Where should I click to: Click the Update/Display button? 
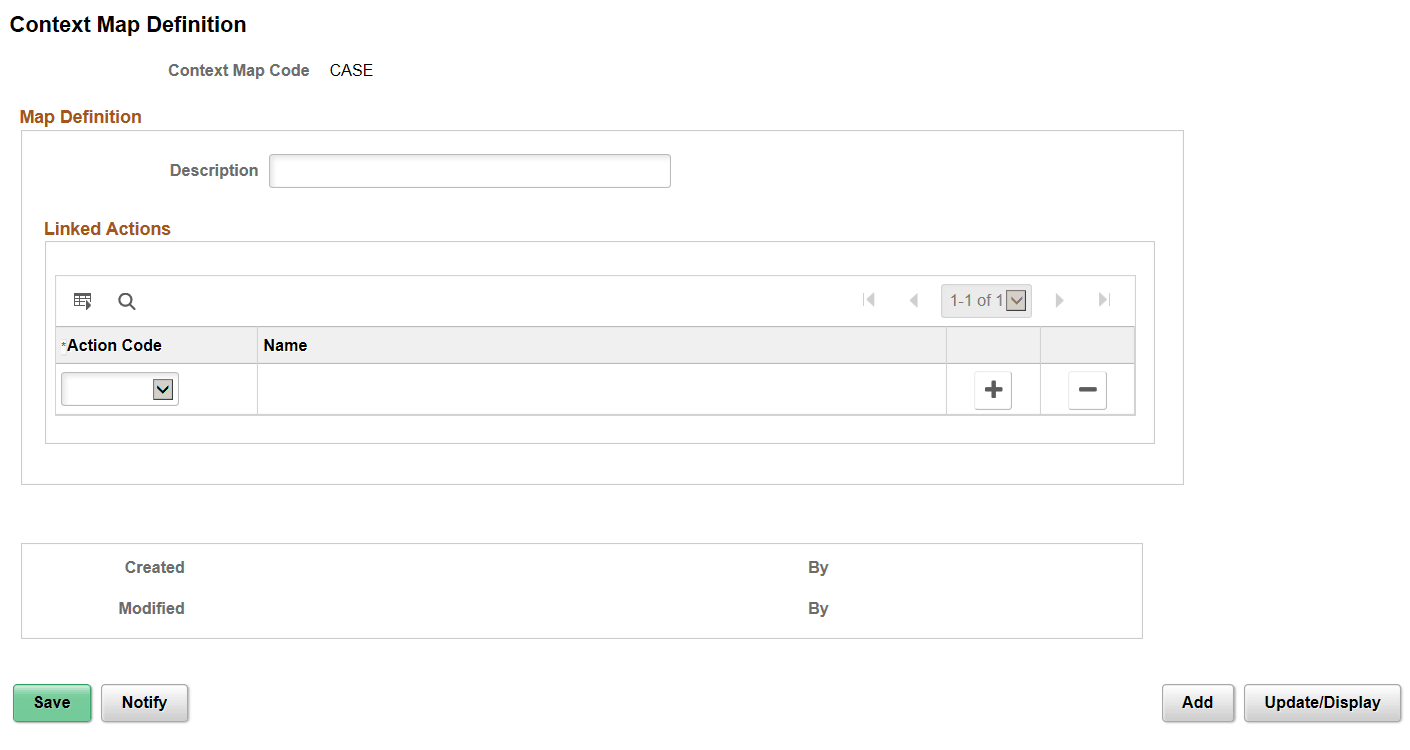tap(1322, 702)
